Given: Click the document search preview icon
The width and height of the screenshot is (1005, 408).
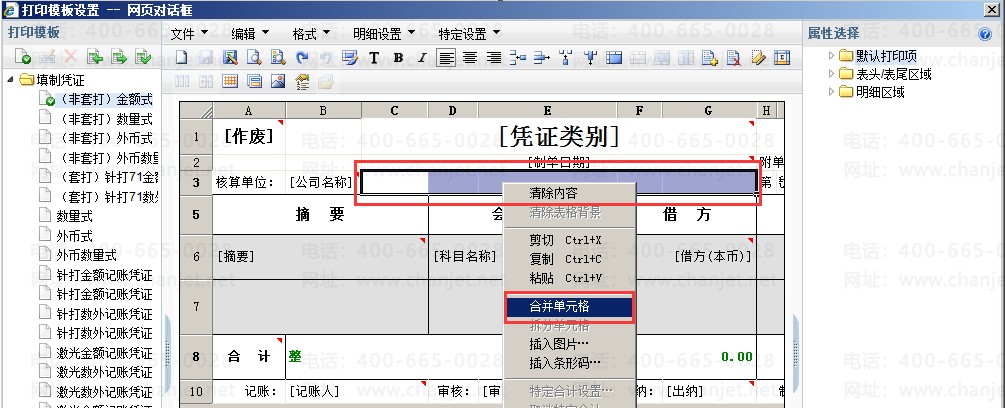Looking at the screenshot, I should coord(278,58).
